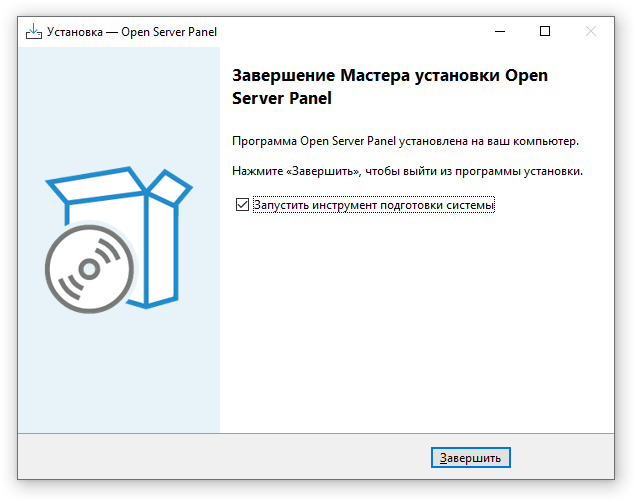Click the 'Нажмите «Завершить»' instruction text

click(x=296, y=171)
